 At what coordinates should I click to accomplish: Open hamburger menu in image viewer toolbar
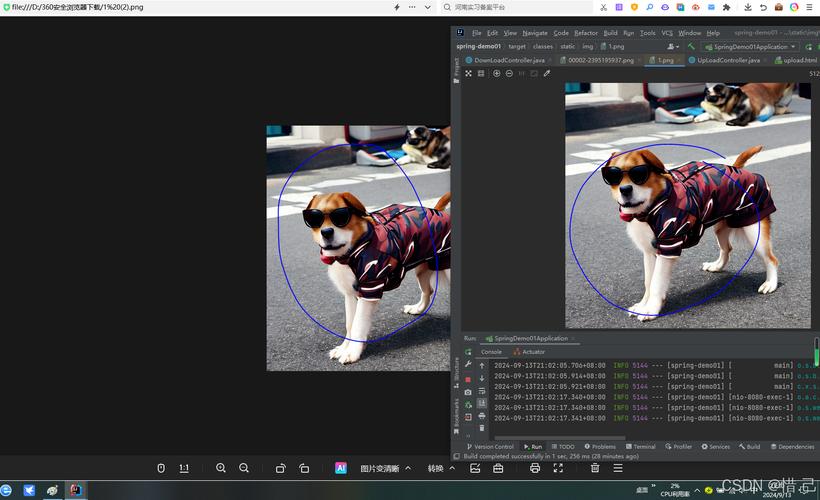[x=618, y=468]
